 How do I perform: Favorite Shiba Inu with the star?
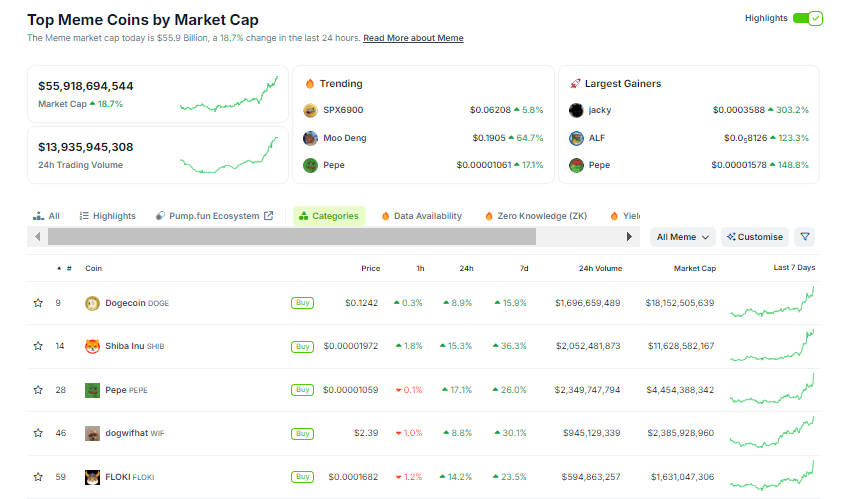pyautogui.click(x=38, y=346)
